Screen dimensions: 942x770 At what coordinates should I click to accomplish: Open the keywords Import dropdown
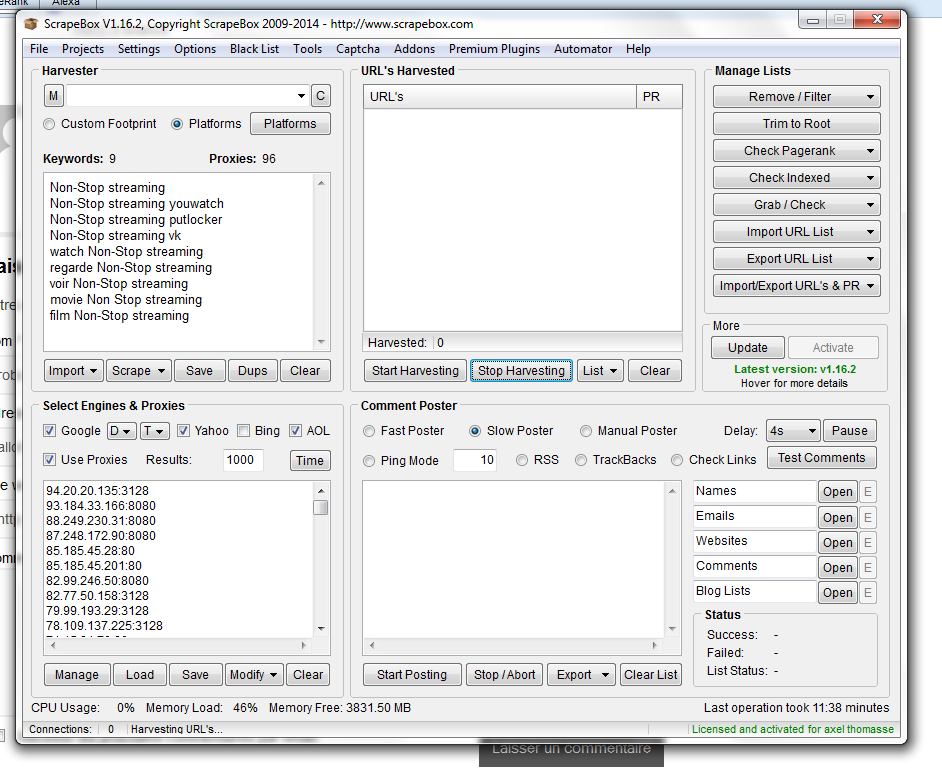click(73, 371)
